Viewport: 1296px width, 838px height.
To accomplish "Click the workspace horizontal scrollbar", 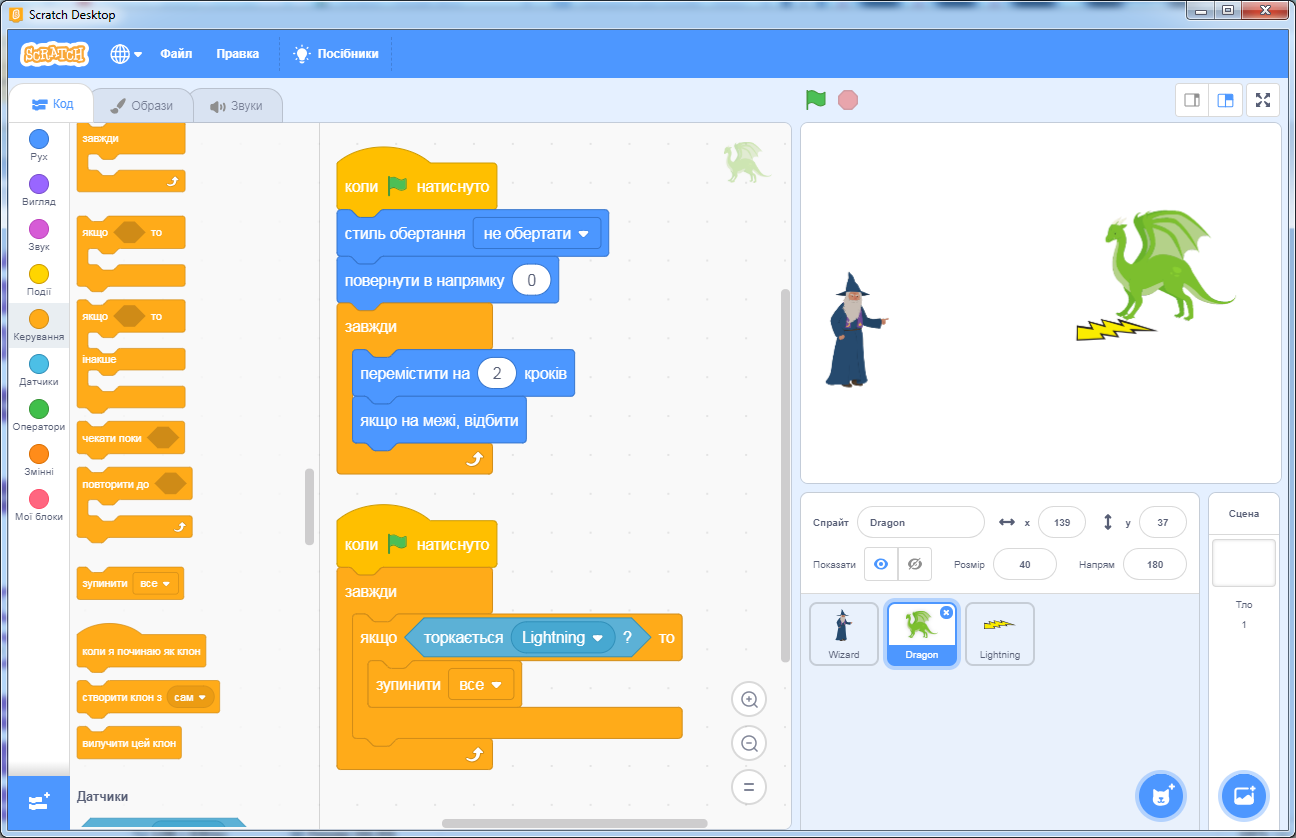I will coord(574,824).
